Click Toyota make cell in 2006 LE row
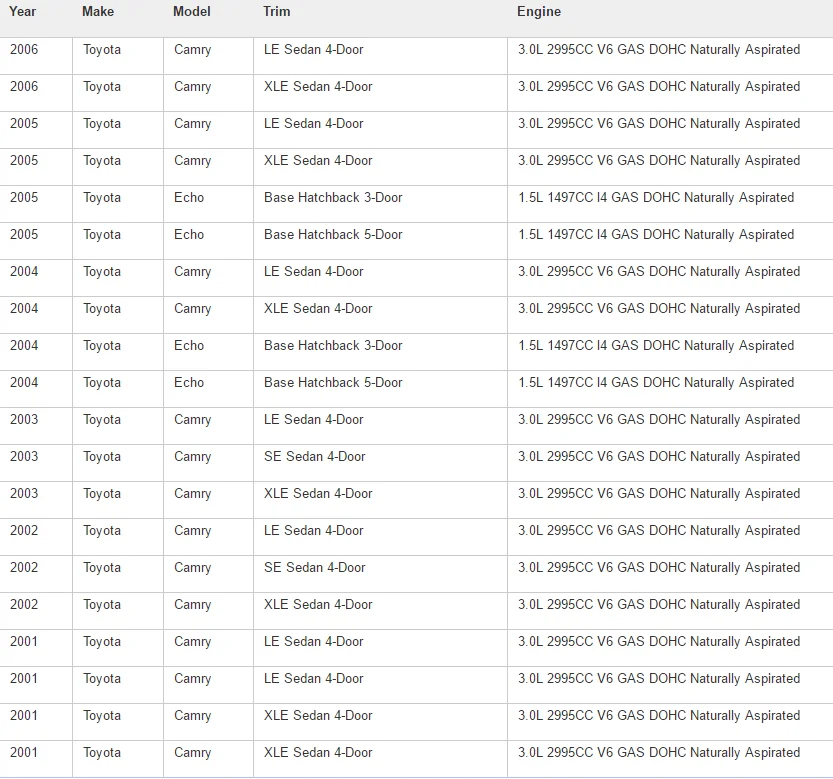Viewport: 833px width, 779px height. (118, 56)
